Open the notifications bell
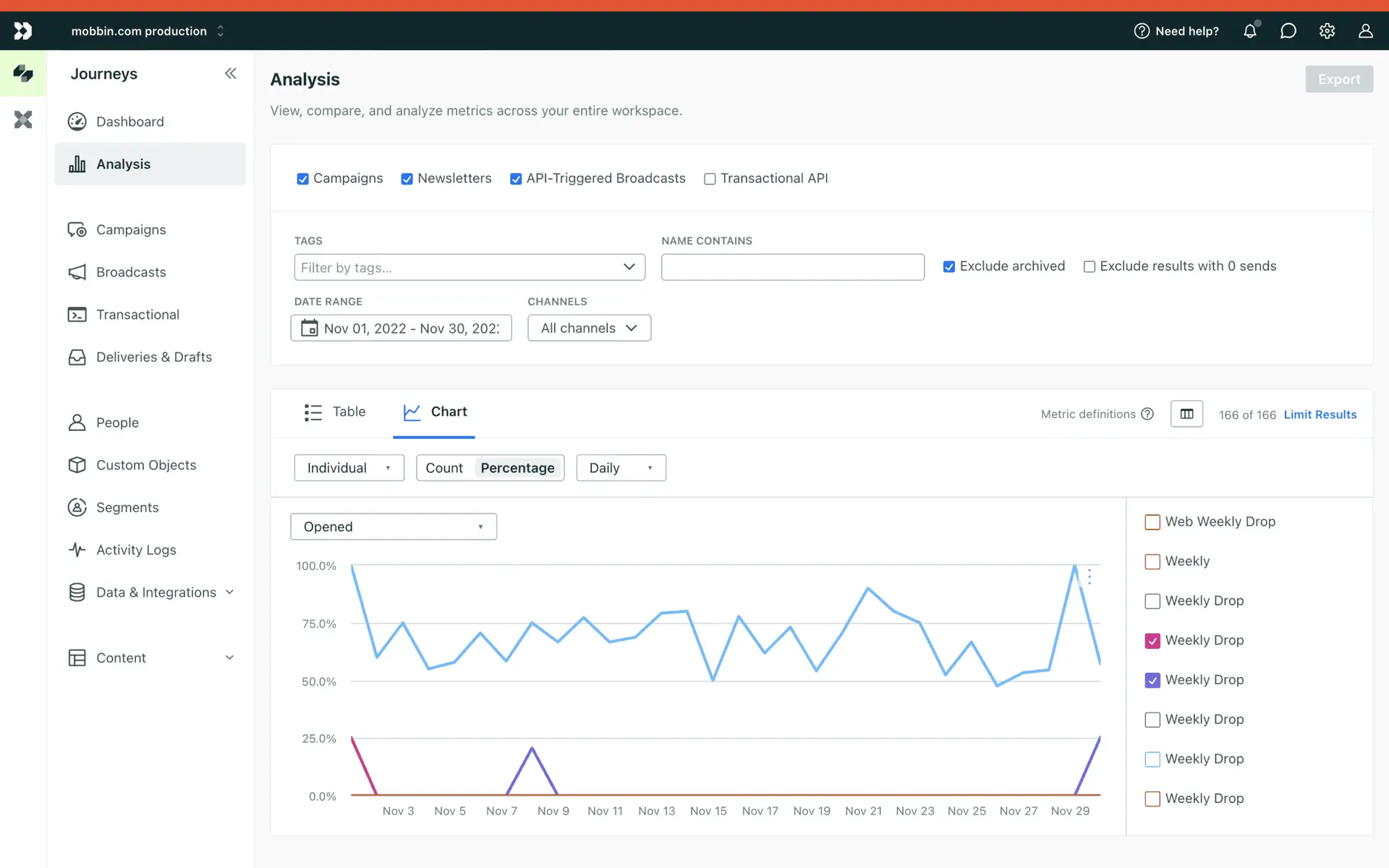 (1249, 31)
